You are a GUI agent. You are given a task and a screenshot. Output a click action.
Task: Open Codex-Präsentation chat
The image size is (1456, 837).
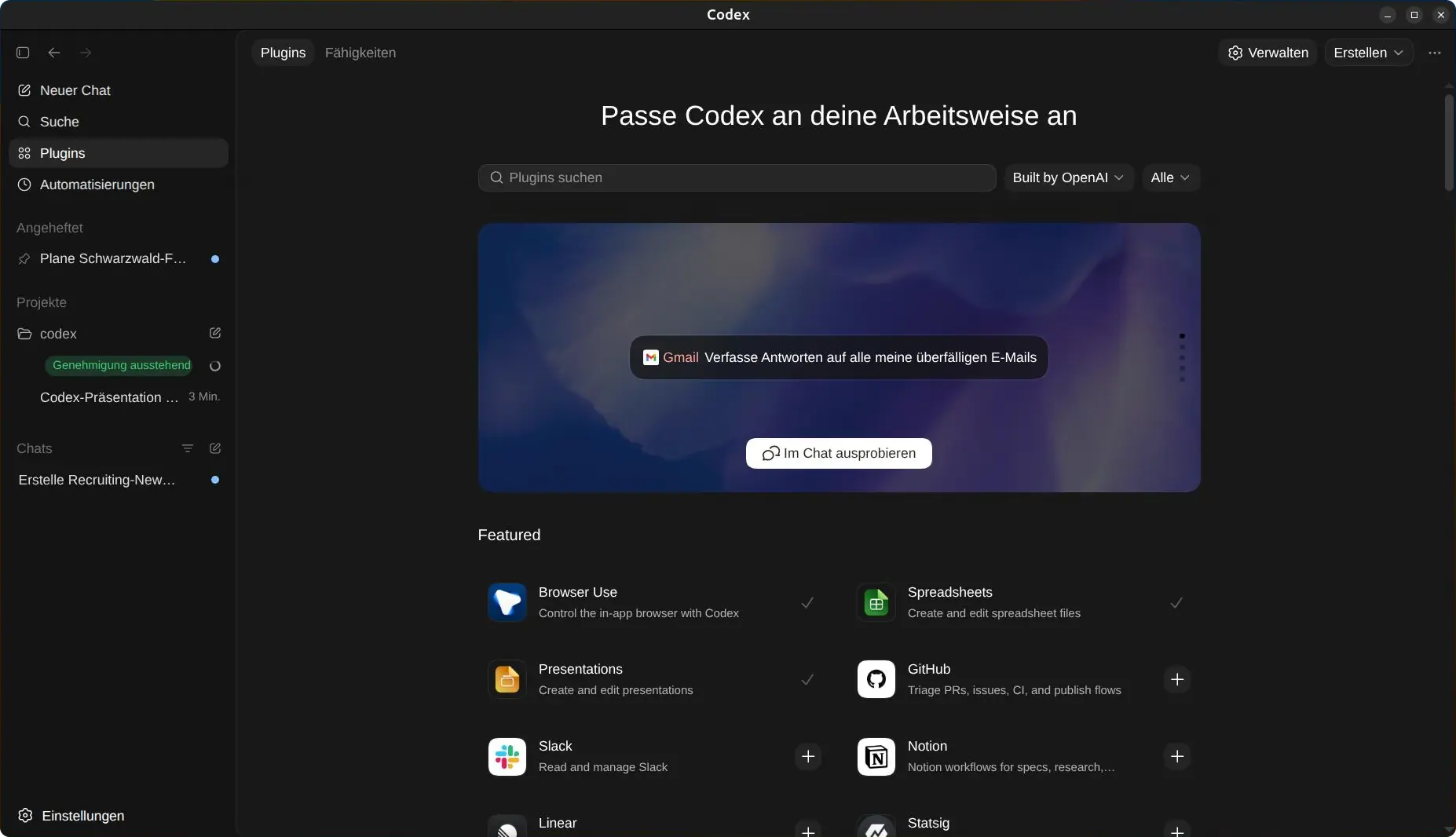point(119,397)
